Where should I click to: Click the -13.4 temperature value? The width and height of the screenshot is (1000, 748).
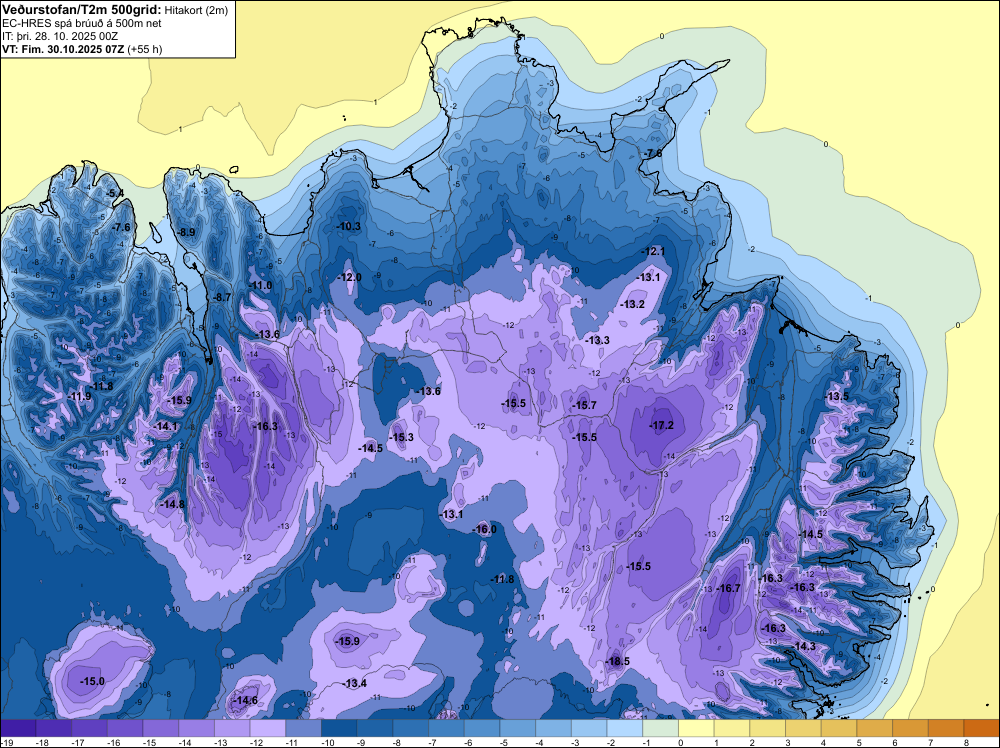[x=355, y=684]
